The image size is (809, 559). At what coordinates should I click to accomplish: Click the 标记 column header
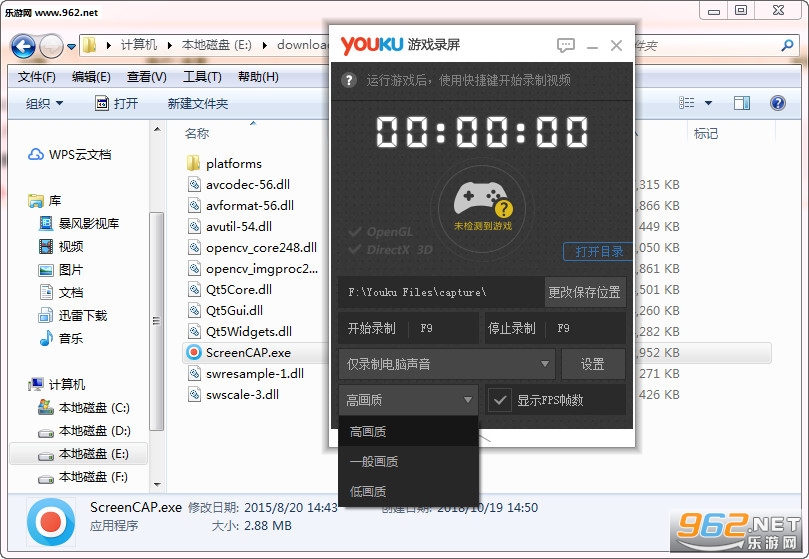(706, 134)
